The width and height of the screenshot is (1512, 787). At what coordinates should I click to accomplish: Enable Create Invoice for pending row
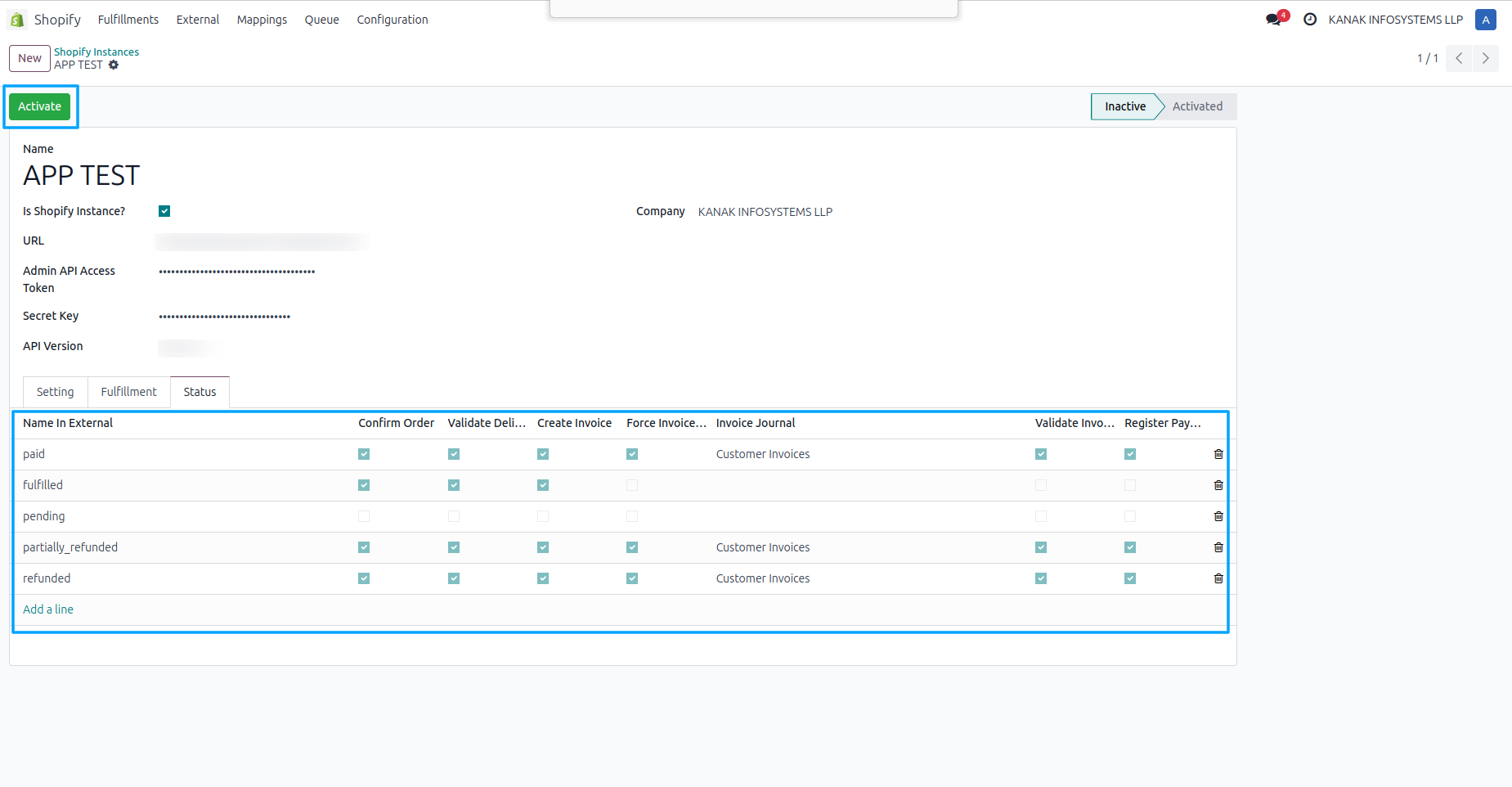[x=543, y=516]
